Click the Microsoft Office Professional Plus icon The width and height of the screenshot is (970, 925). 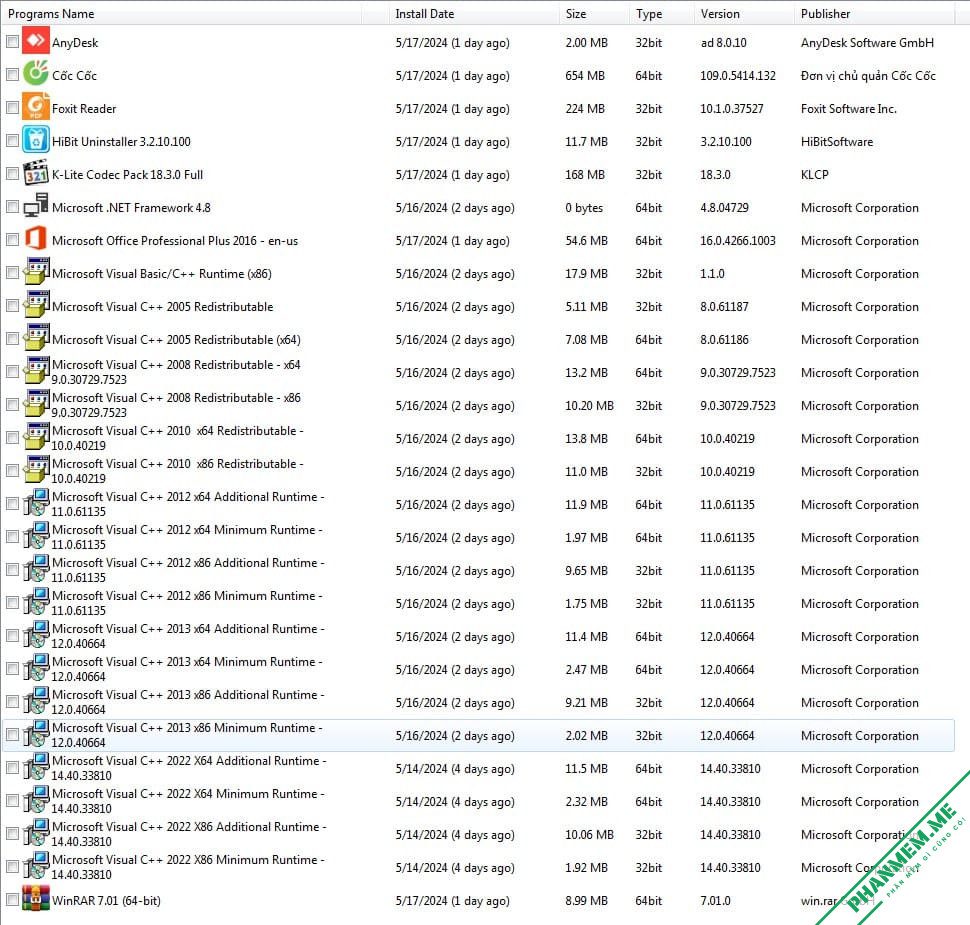coord(36,239)
